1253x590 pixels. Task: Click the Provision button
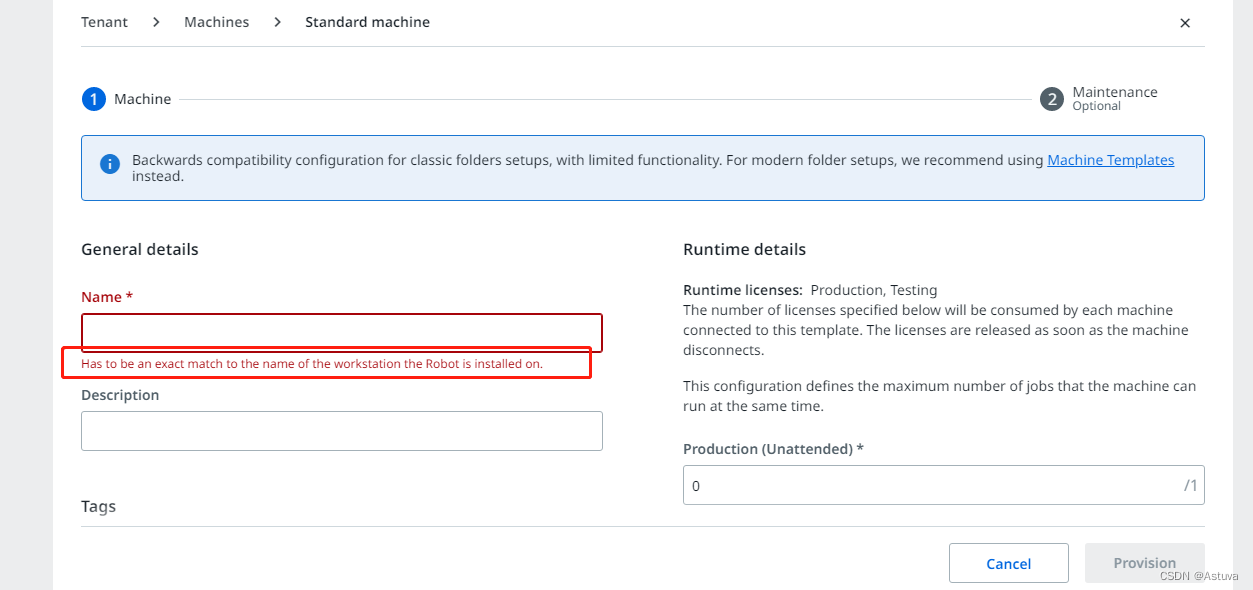1144,563
